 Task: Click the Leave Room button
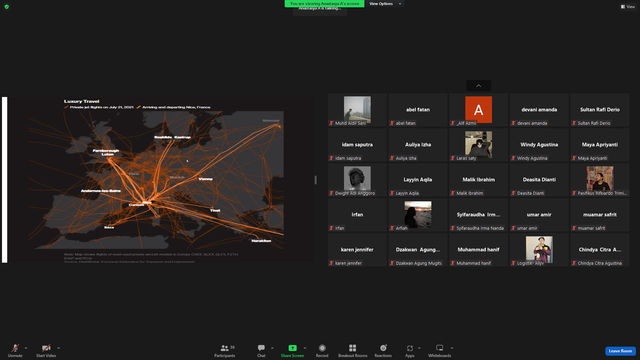click(x=620, y=351)
